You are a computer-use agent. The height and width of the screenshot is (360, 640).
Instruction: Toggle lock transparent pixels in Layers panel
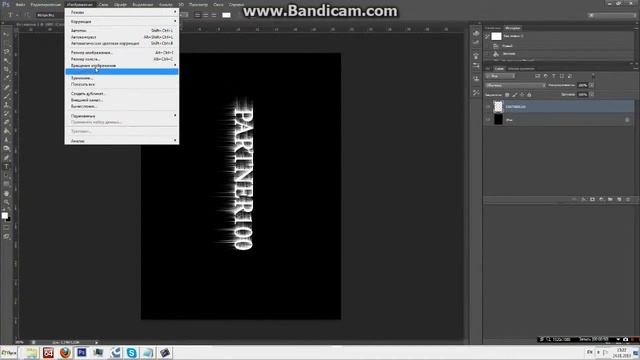pyautogui.click(x=507, y=95)
